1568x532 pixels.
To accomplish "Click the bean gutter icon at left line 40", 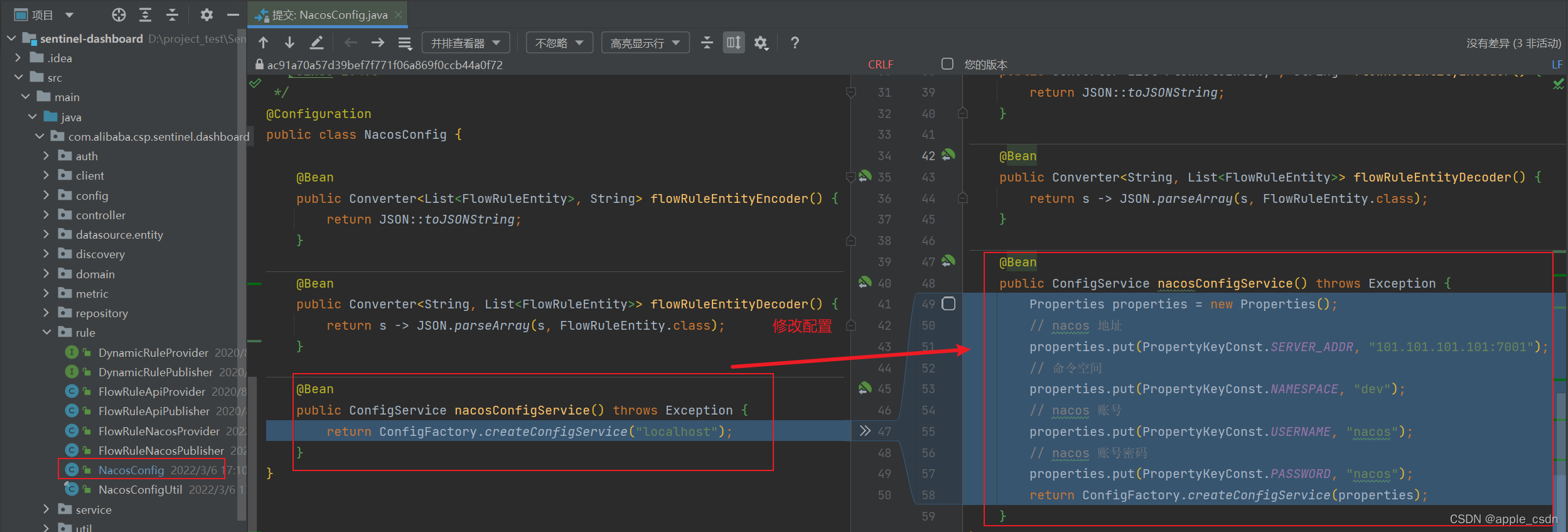I will point(866,283).
